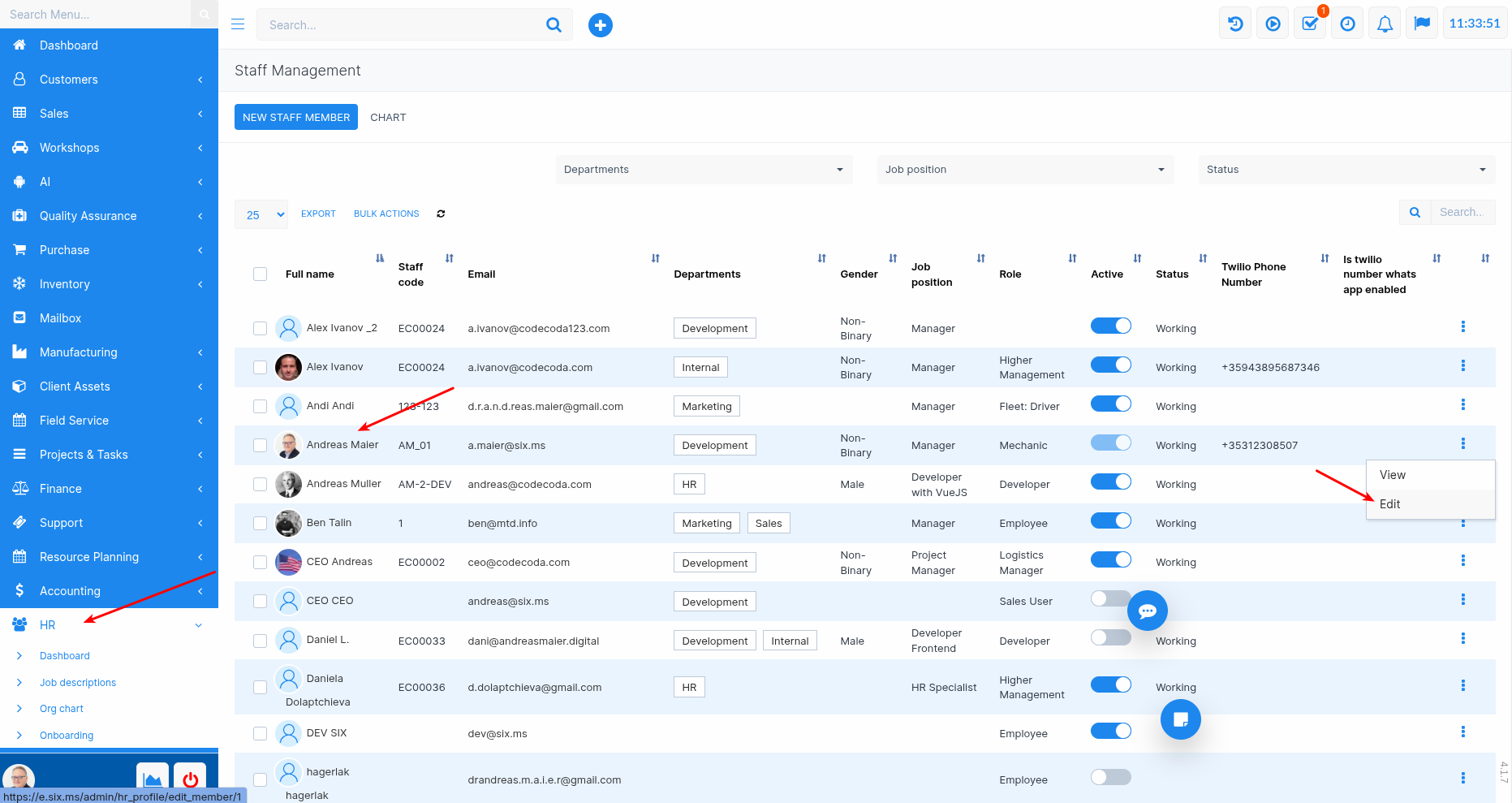Open the Job position filter dropdown

[x=1025, y=170]
